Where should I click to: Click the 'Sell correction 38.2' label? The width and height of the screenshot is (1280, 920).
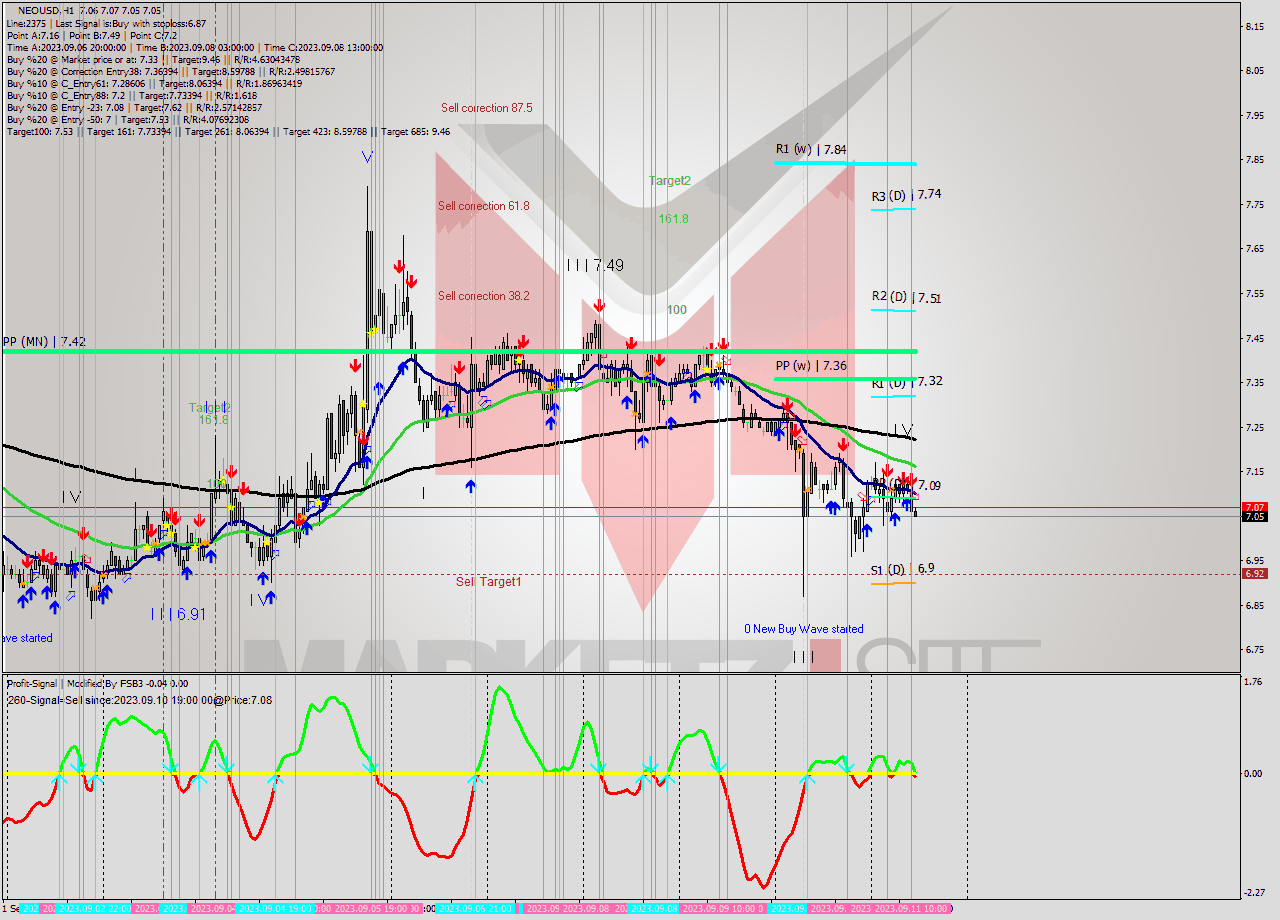484,296
